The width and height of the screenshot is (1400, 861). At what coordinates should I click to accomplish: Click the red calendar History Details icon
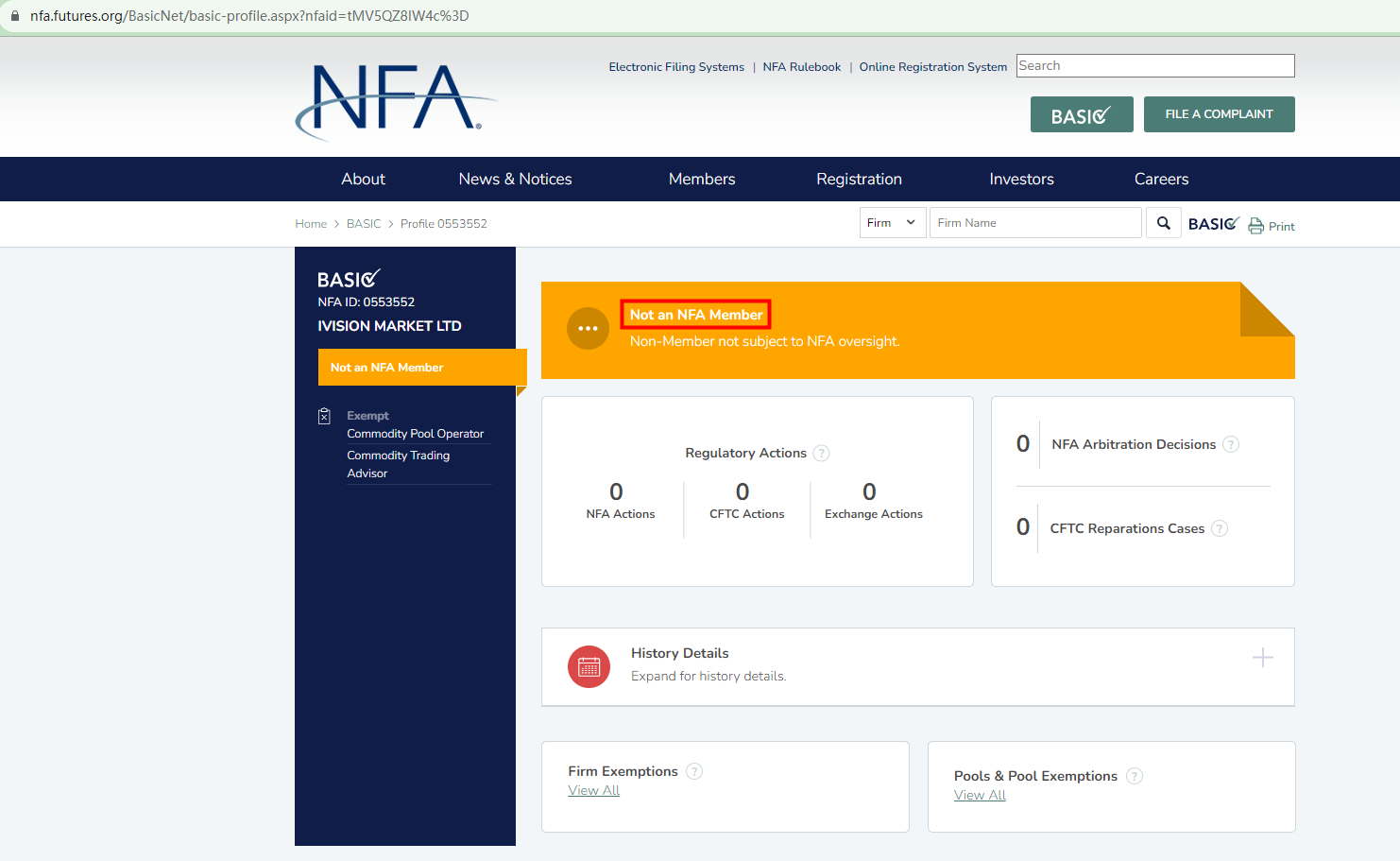point(589,667)
